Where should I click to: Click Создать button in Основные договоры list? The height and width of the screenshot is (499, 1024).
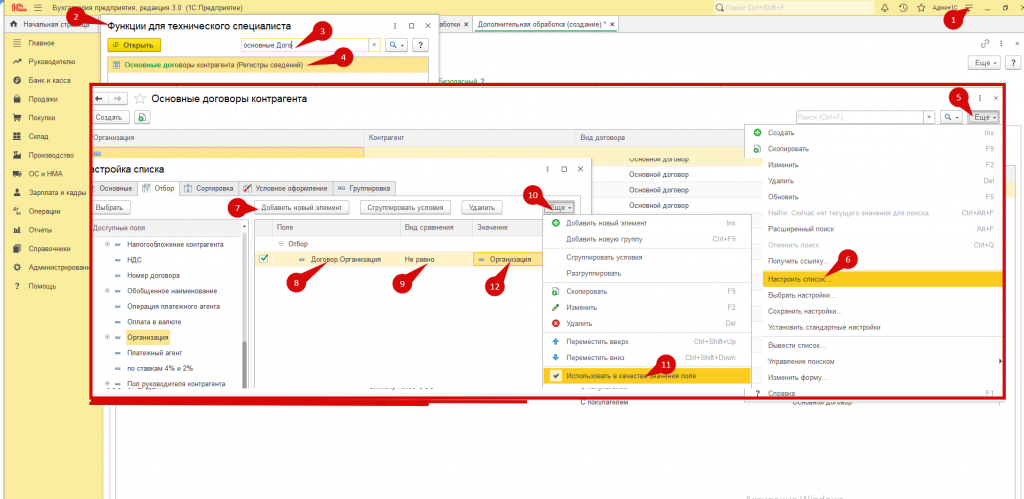click(x=111, y=117)
